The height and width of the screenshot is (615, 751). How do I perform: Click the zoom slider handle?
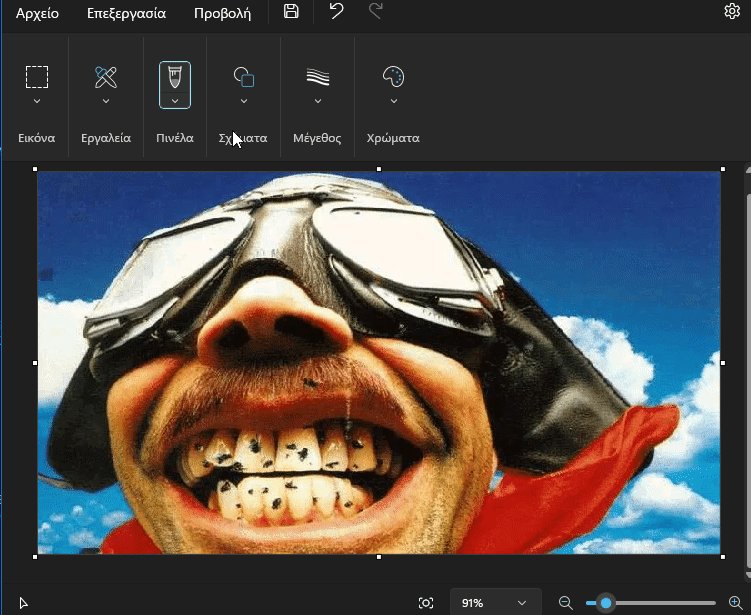coord(605,602)
